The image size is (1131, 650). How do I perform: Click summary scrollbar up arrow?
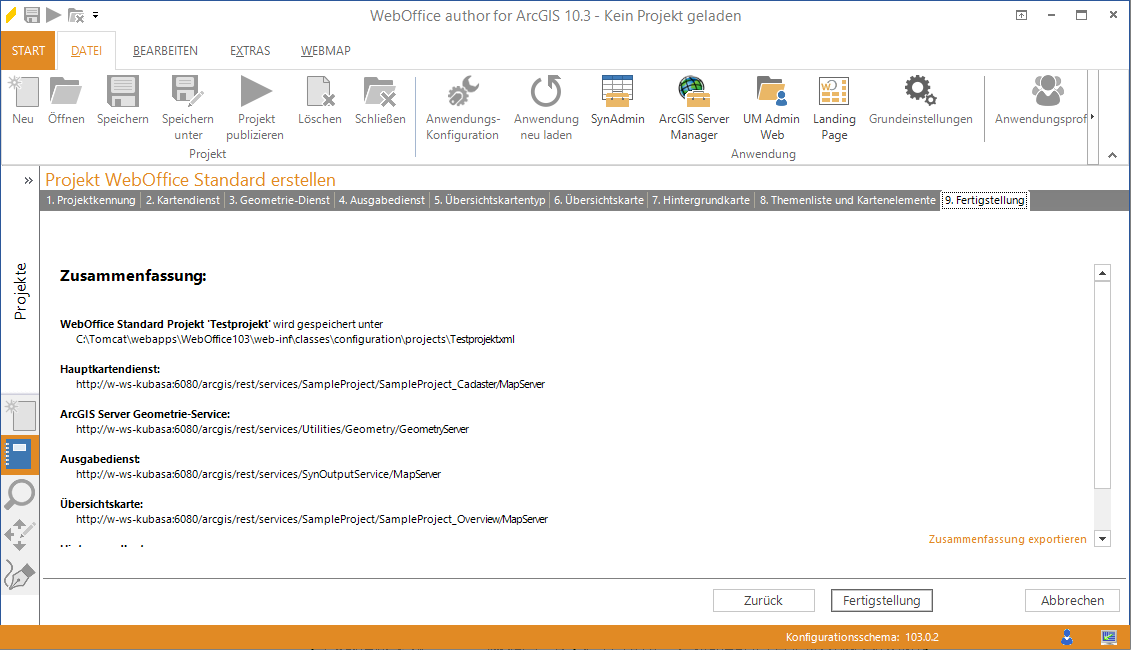(1102, 273)
